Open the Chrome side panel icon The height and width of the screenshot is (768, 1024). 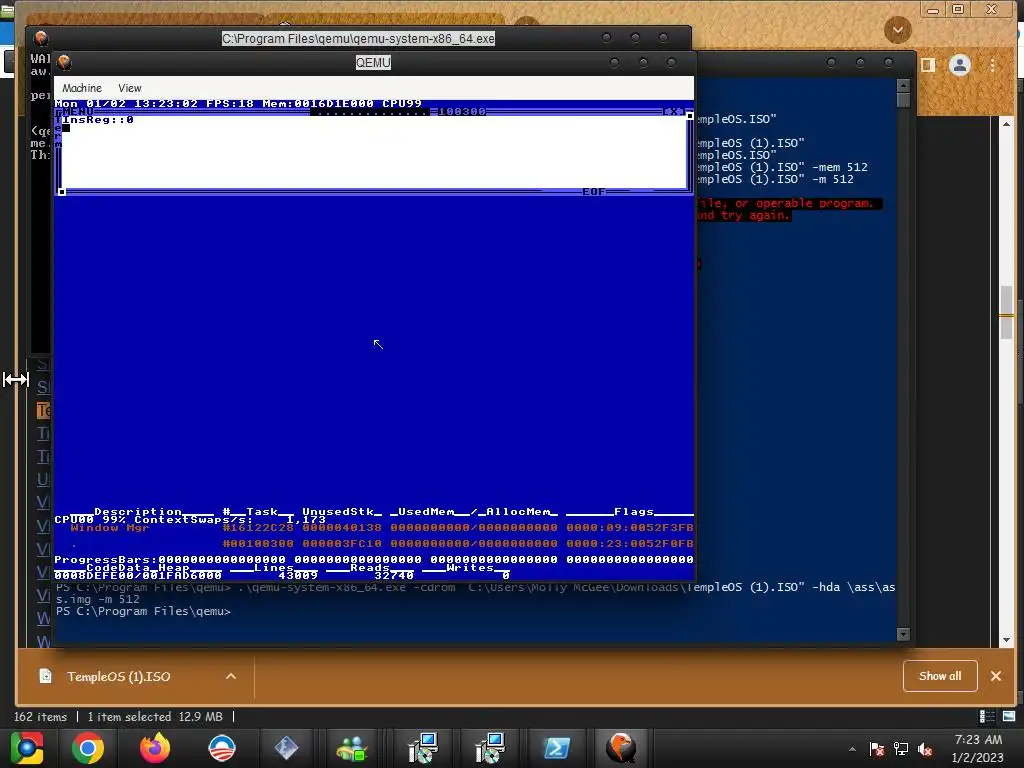coord(928,65)
